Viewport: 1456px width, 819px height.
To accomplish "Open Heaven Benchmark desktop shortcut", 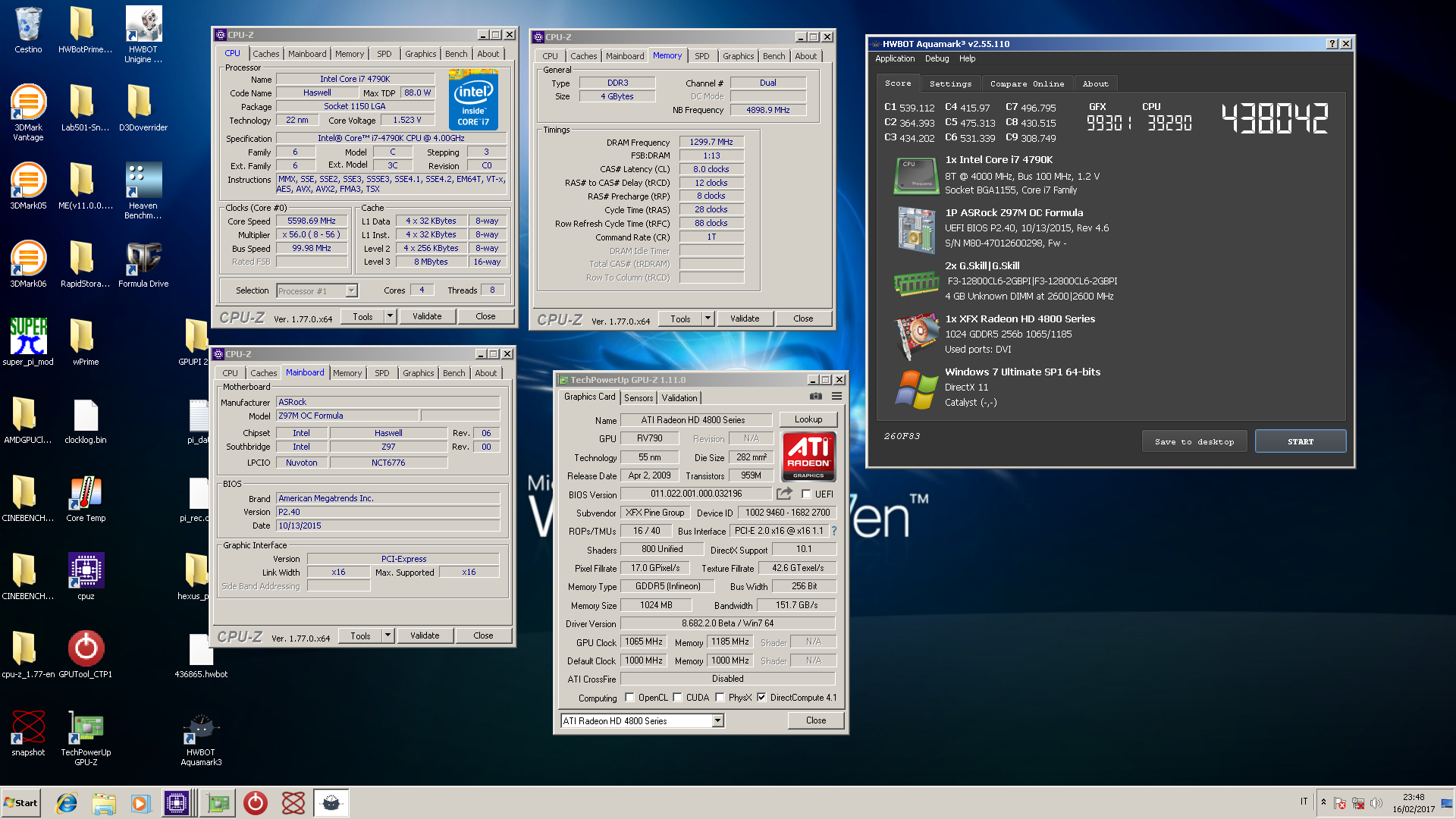I will tap(143, 190).
